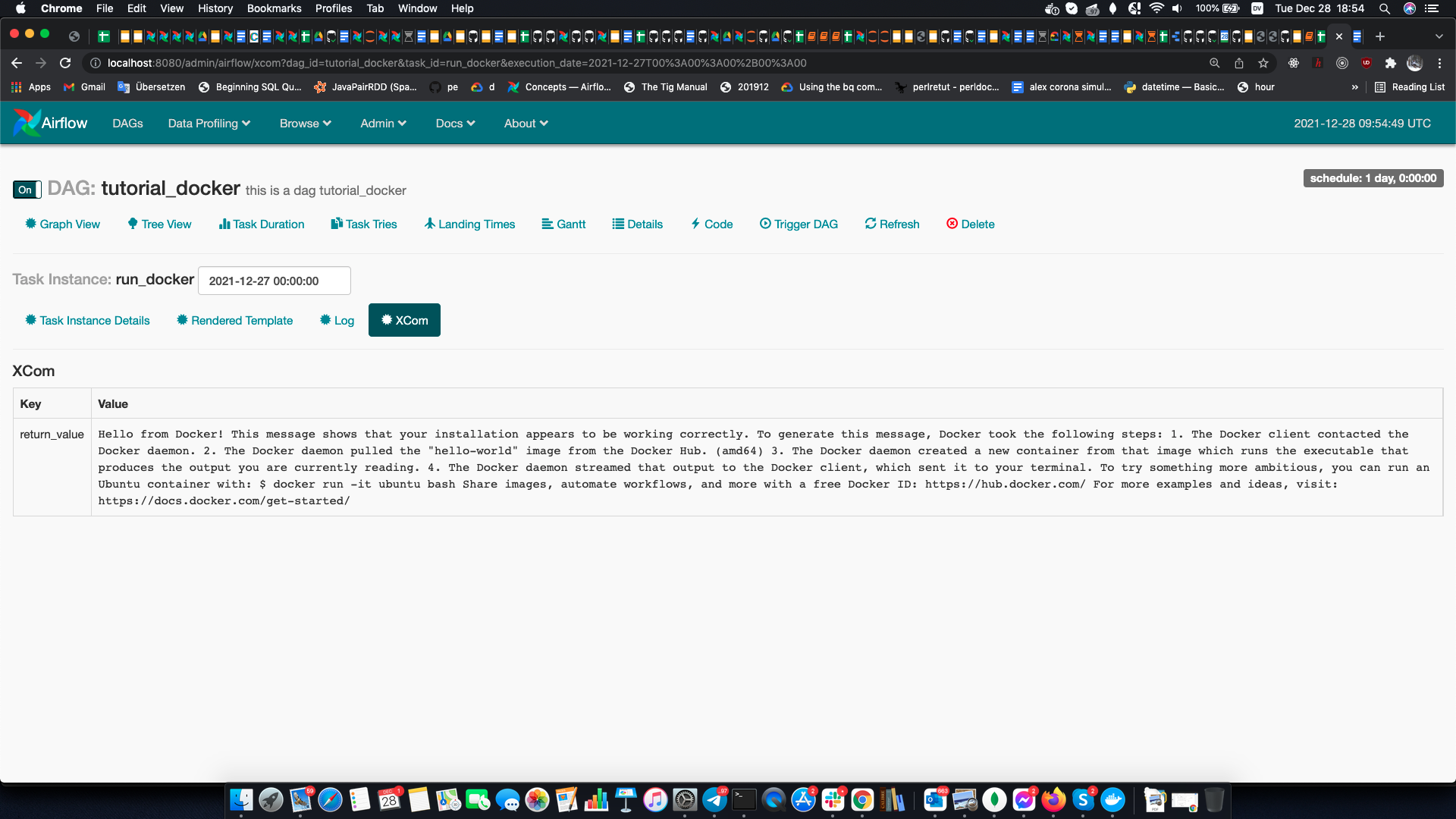Open Task Duration chart

(261, 224)
